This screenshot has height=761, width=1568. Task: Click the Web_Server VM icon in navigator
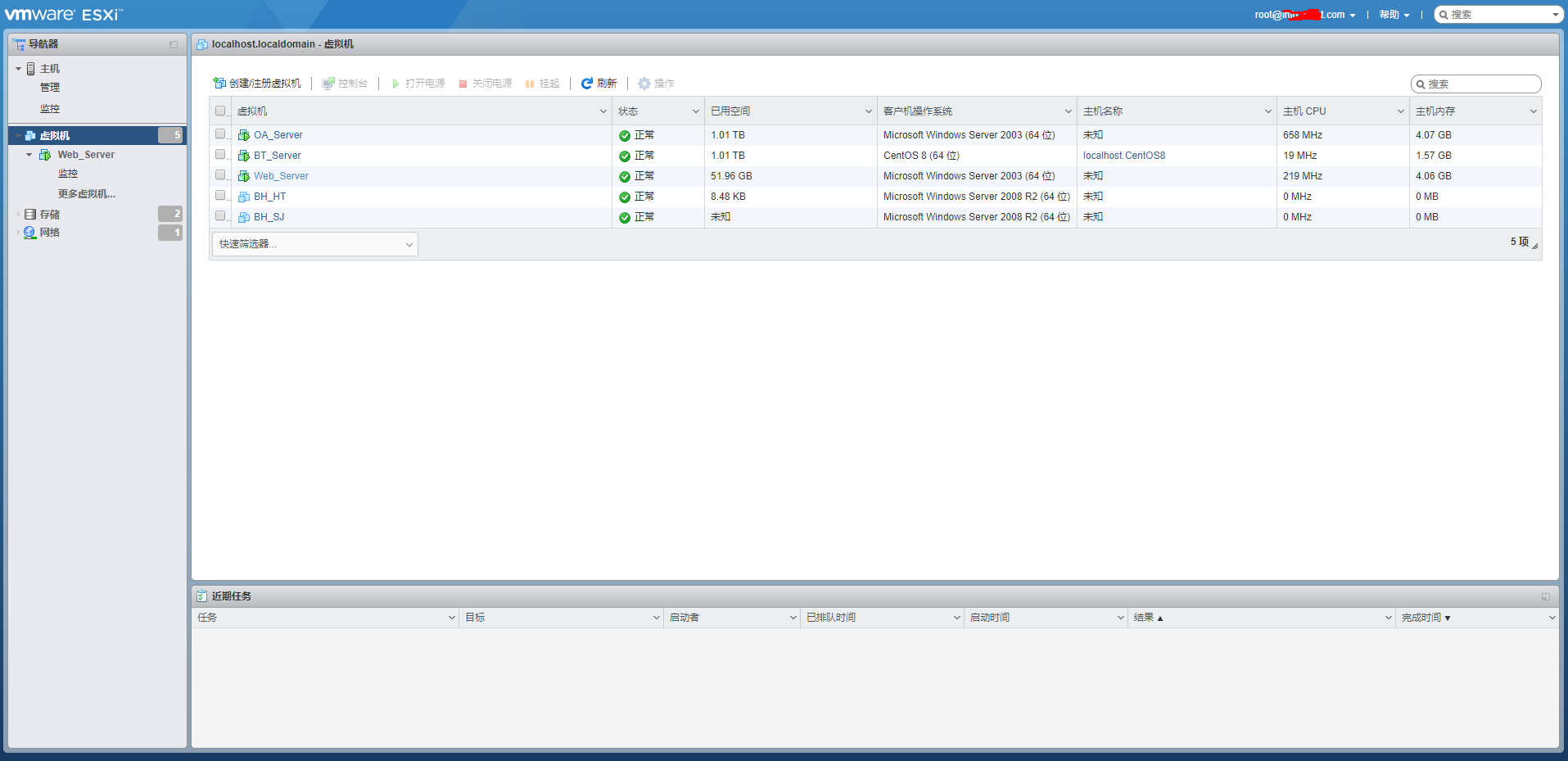tap(45, 155)
